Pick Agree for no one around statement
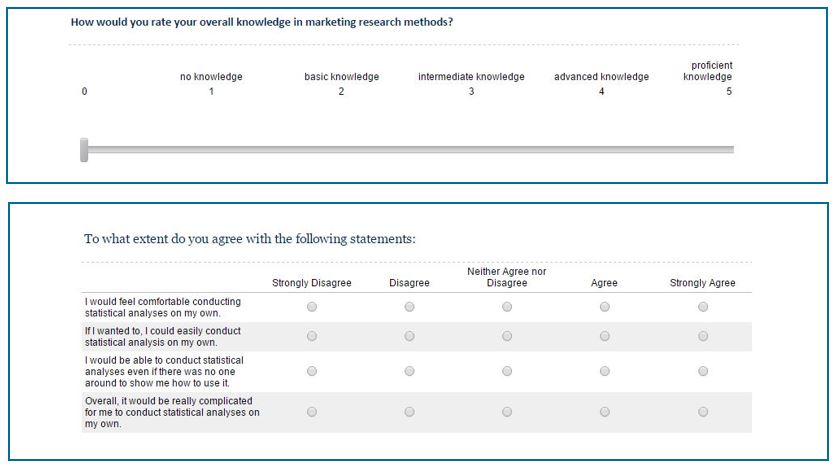 604,371
